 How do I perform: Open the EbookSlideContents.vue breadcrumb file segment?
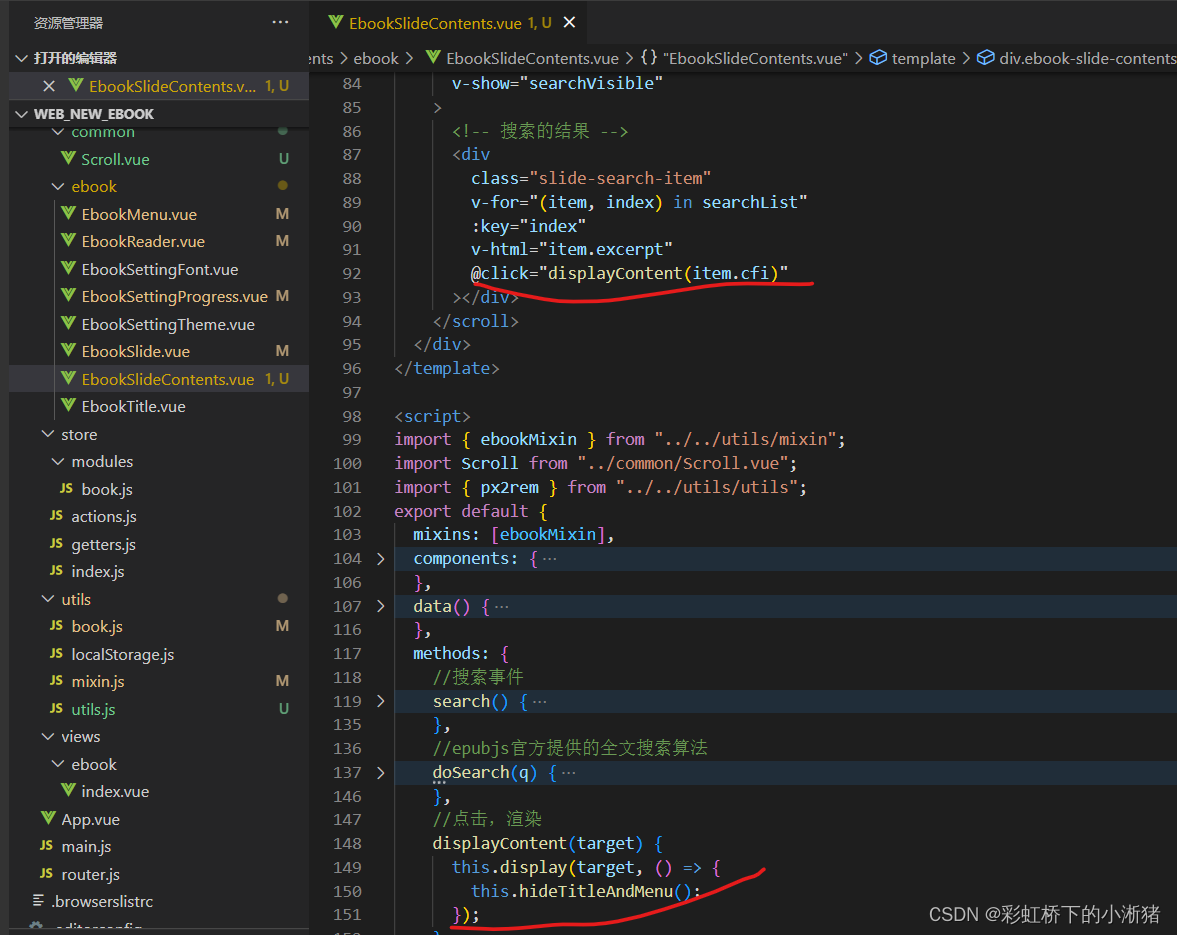(x=532, y=58)
